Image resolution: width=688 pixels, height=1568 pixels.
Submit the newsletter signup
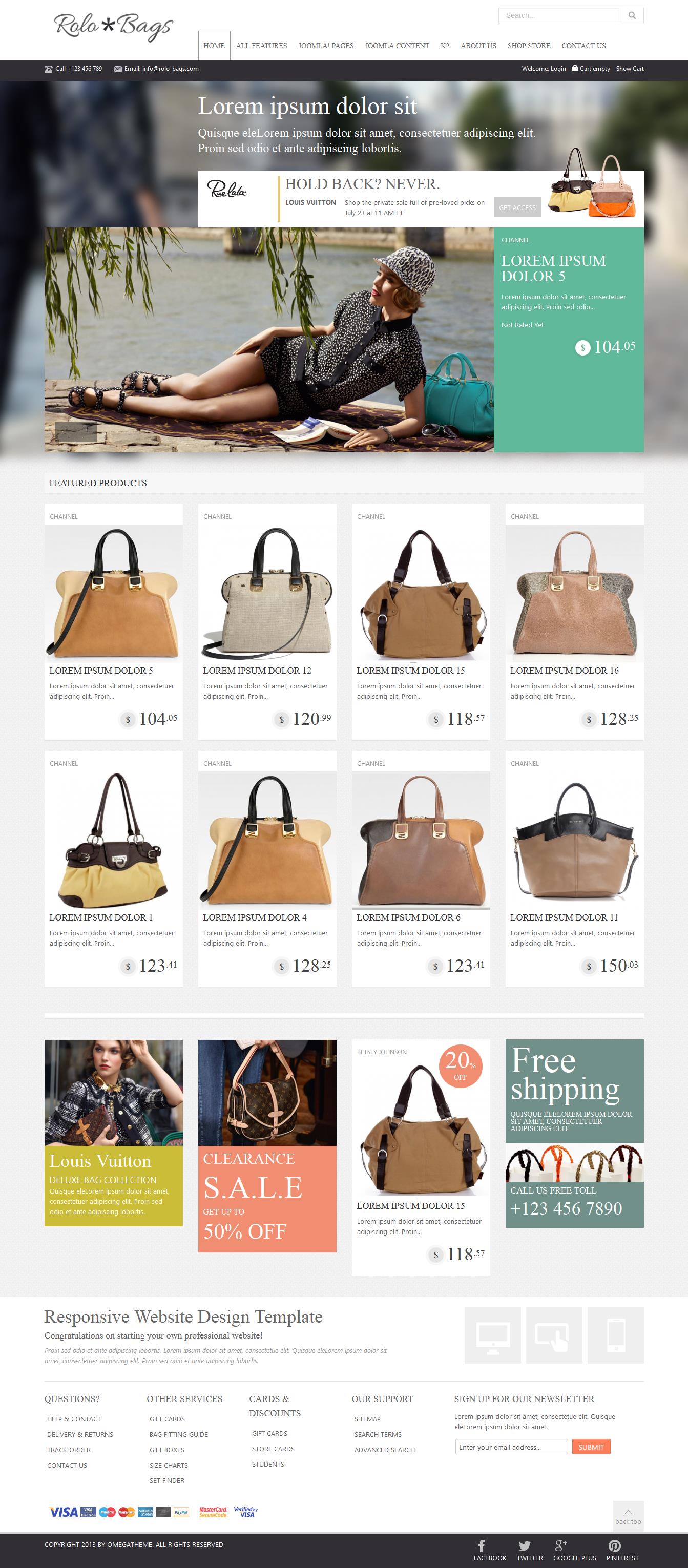[x=591, y=1447]
